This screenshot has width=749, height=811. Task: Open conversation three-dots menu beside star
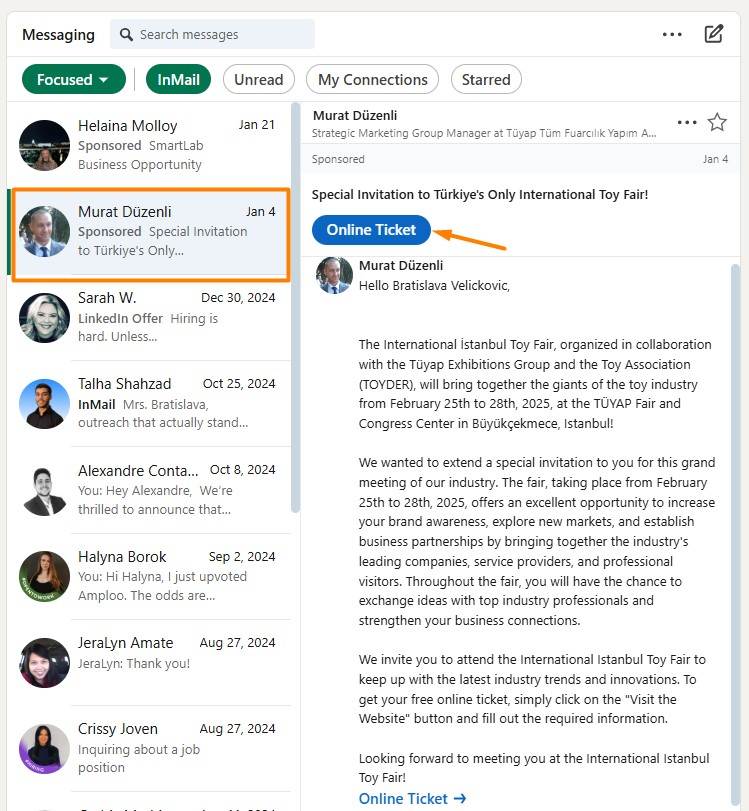686,123
